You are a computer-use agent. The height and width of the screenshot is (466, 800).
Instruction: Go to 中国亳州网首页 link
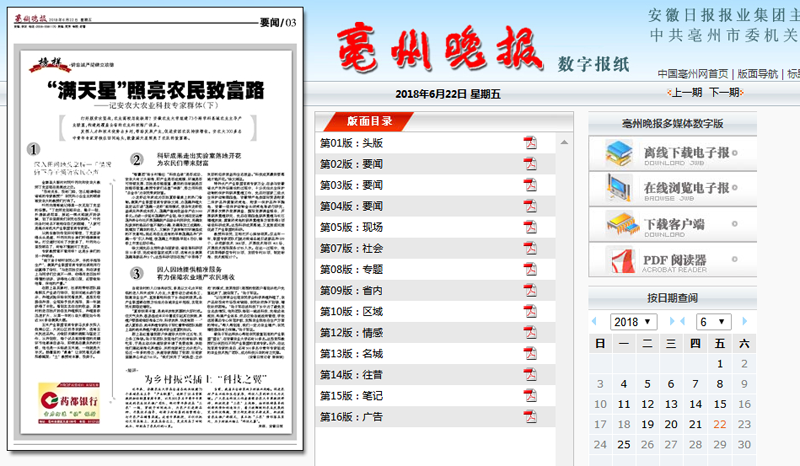(694, 73)
